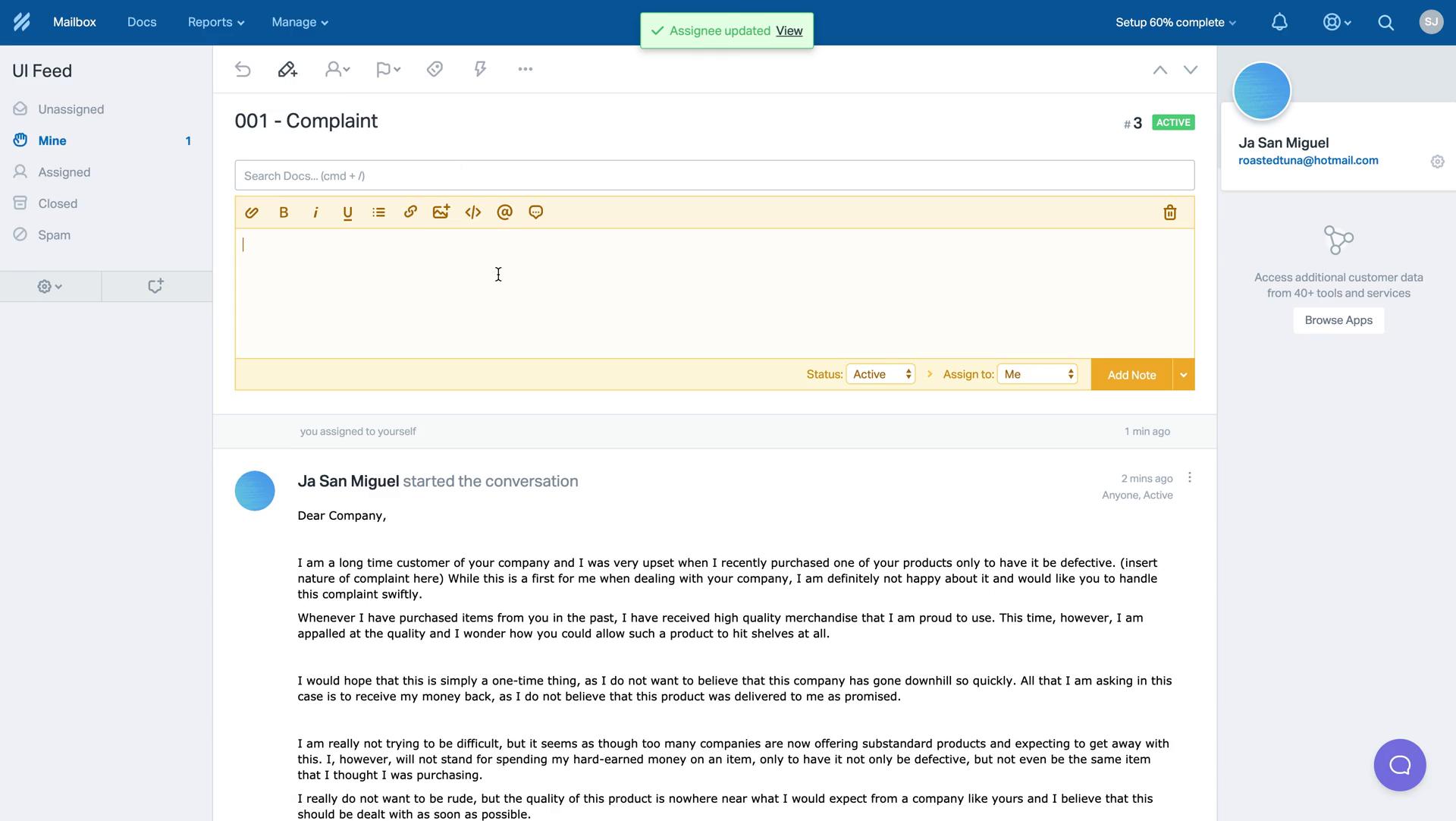This screenshot has height=821, width=1456.
Task: Click the assign agent icon
Action: coord(337,69)
